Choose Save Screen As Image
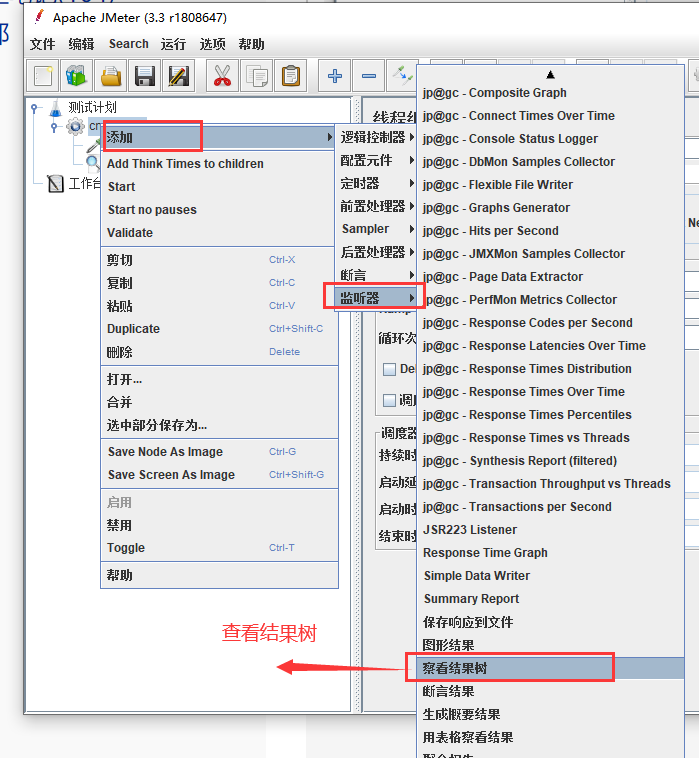The height and width of the screenshot is (758, 699). click(x=219, y=475)
